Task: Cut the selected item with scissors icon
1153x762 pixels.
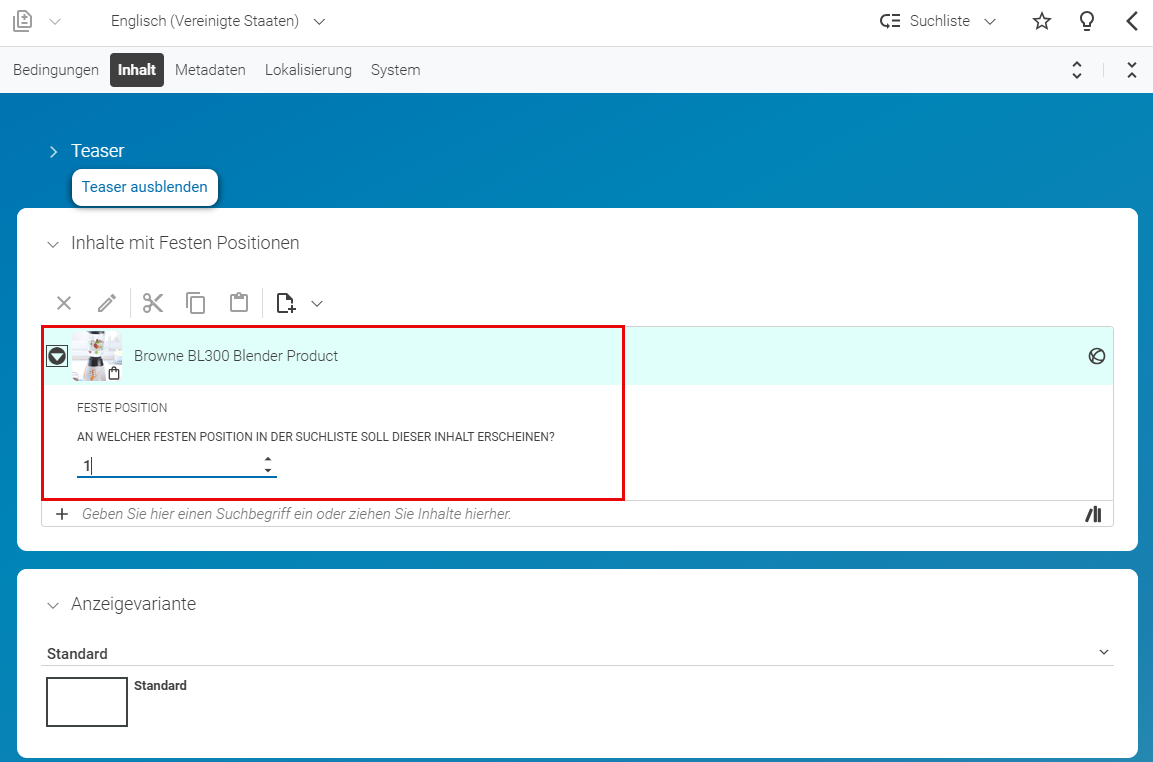Action: point(153,303)
